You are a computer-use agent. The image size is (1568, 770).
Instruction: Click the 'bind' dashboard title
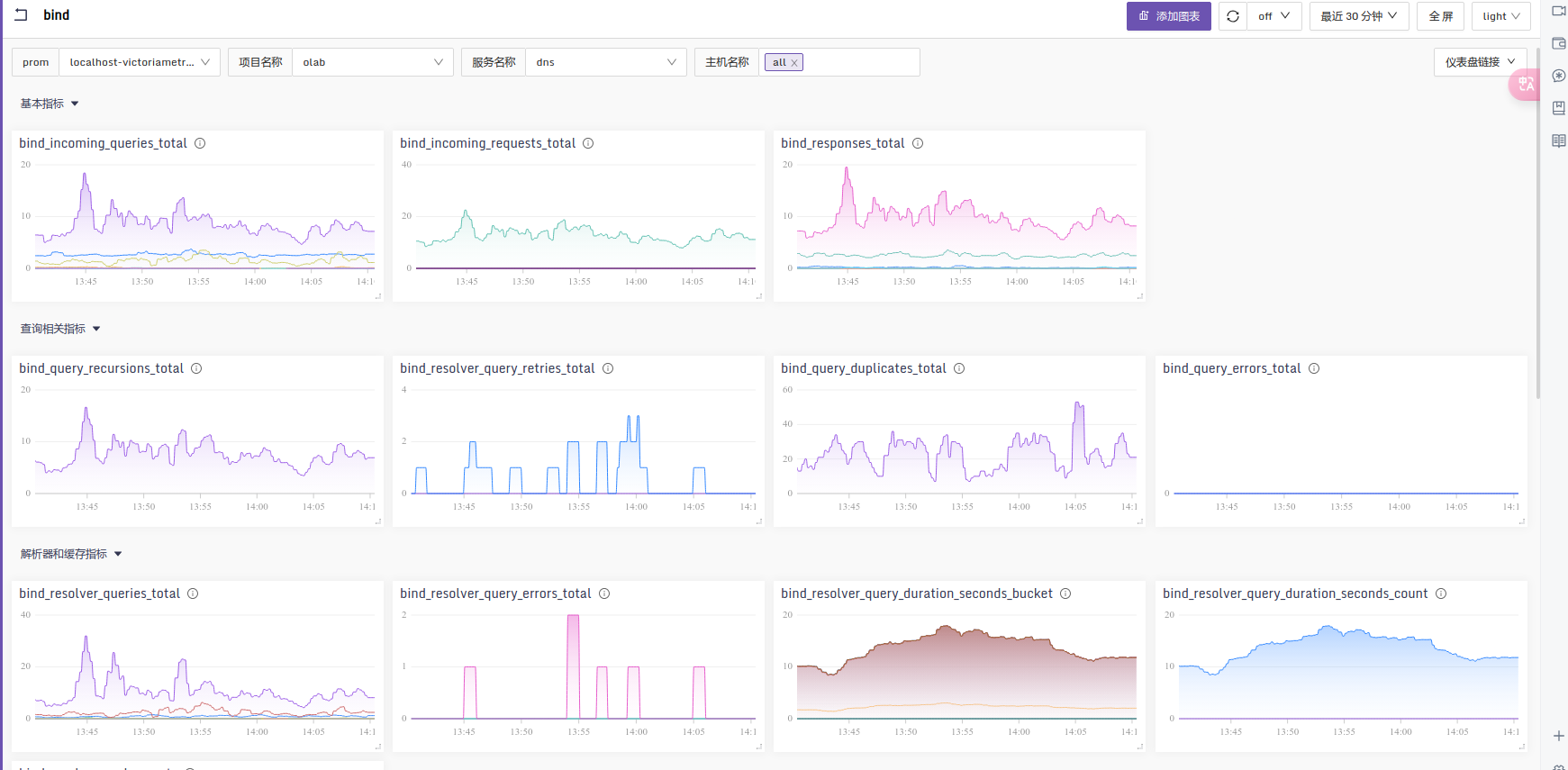pyautogui.click(x=56, y=15)
